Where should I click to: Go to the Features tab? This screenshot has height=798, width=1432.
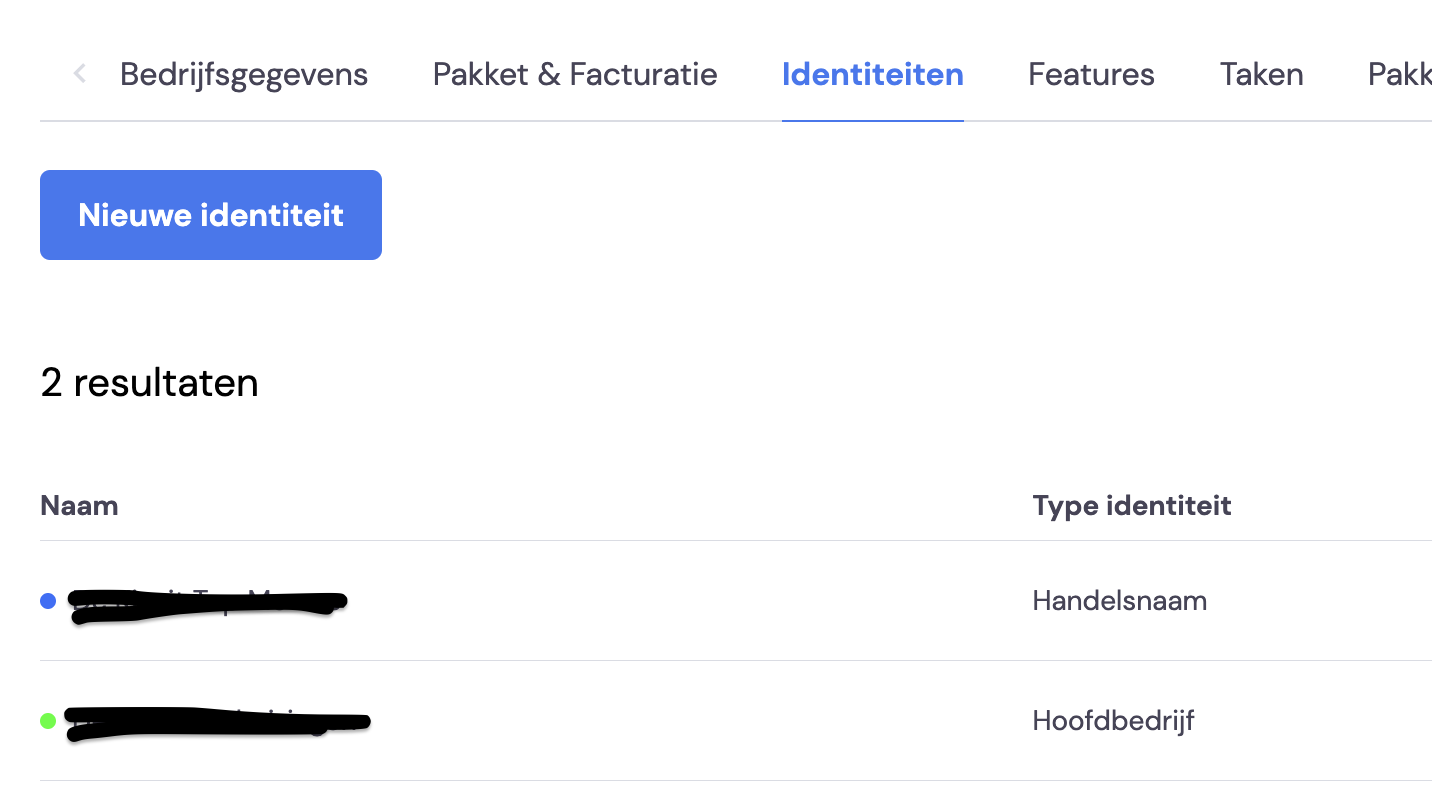tap(1091, 74)
